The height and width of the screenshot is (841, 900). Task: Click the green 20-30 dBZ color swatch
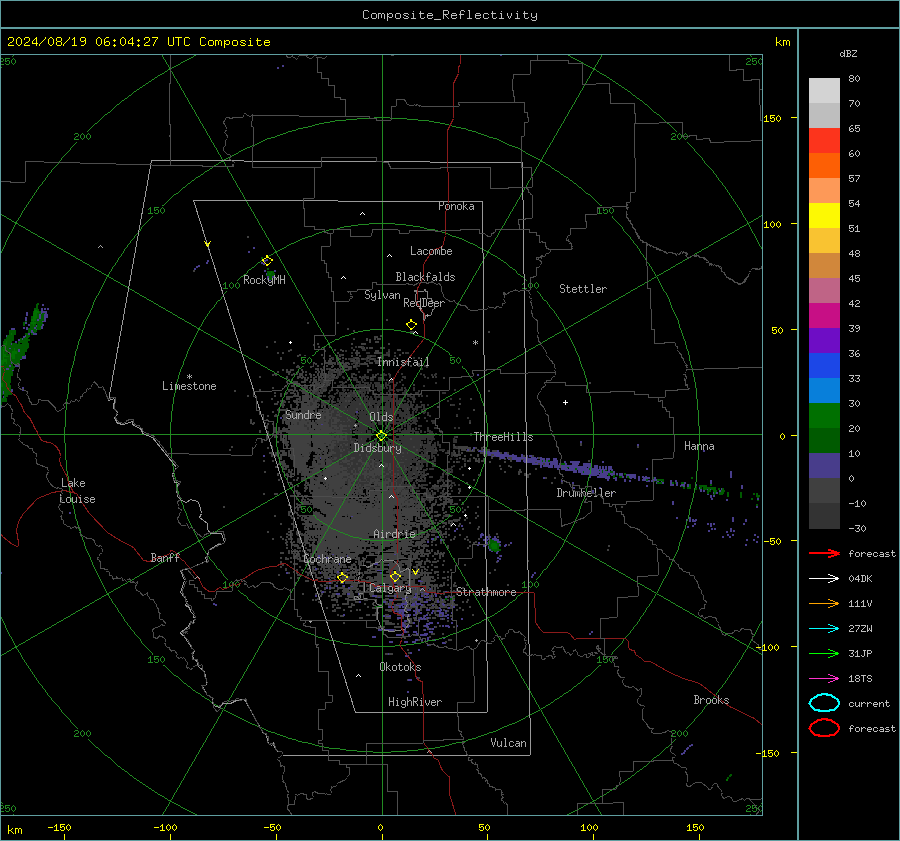tap(824, 416)
